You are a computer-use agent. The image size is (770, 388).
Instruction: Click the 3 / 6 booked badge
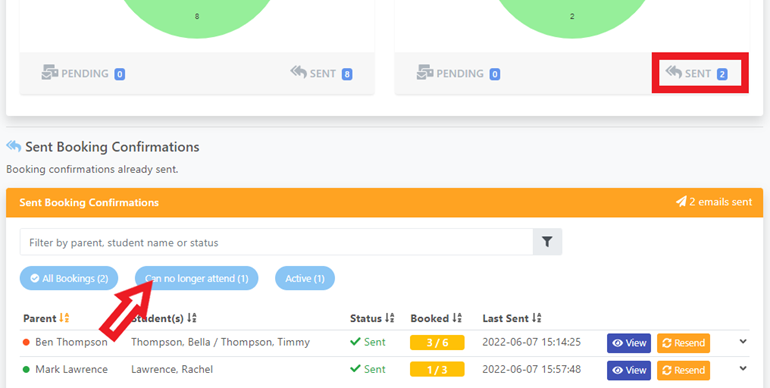pos(437,342)
